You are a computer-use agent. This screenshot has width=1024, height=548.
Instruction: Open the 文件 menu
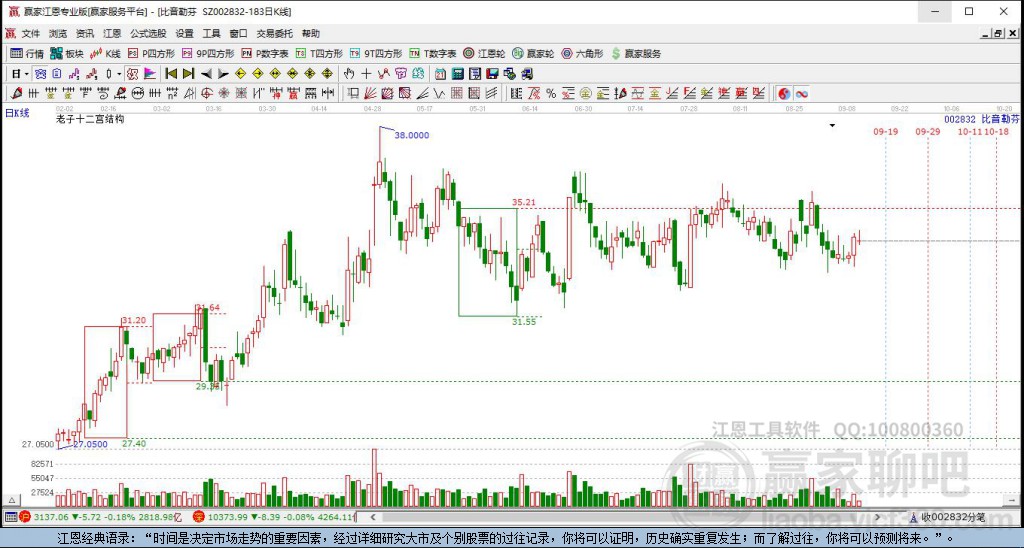tap(31, 33)
